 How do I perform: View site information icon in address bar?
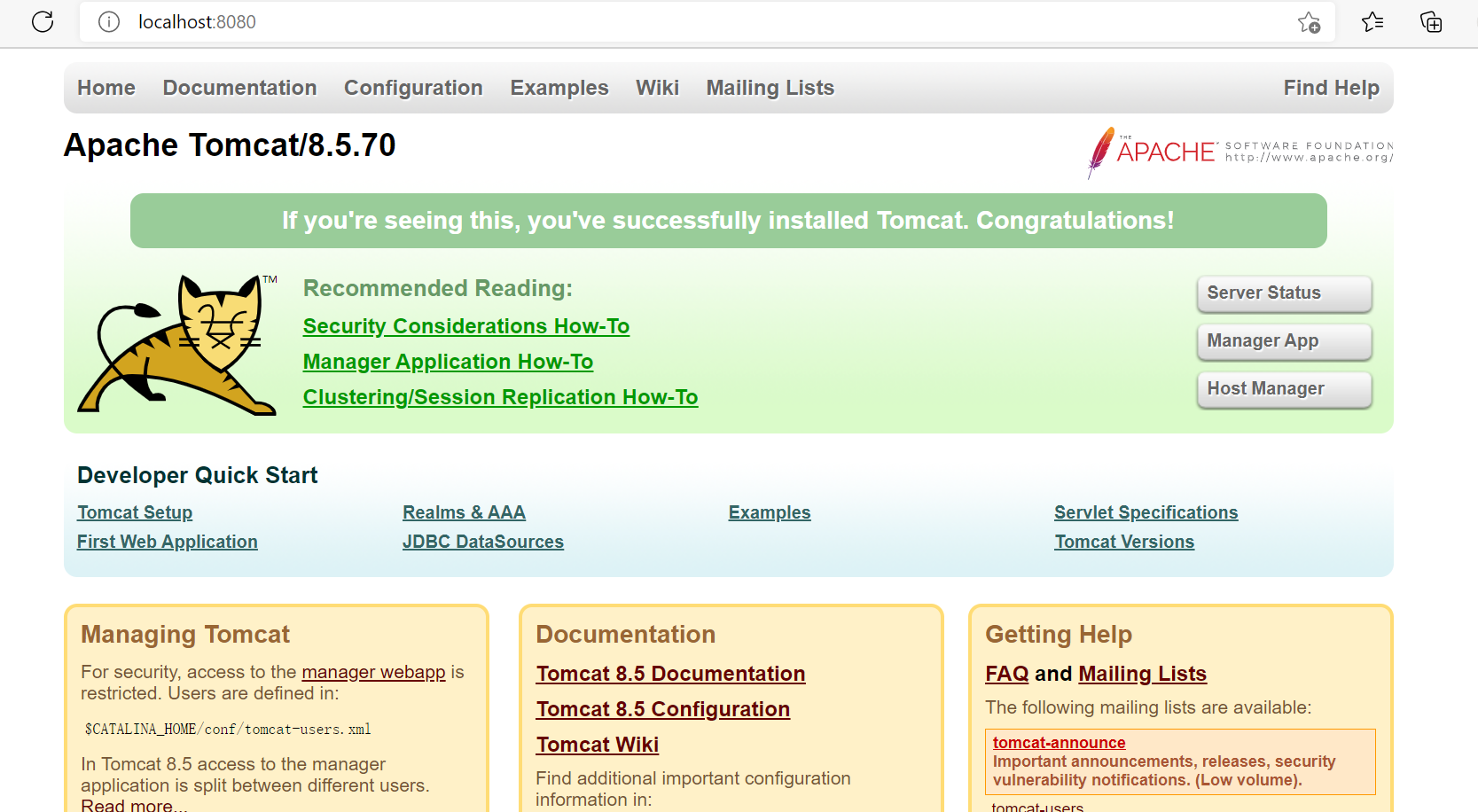click(x=109, y=21)
